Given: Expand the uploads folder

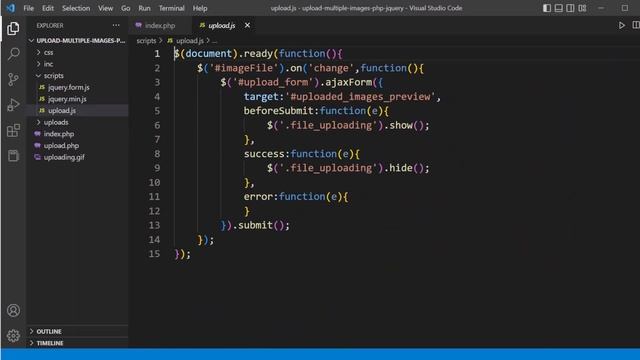Looking at the screenshot, I should [78, 122].
